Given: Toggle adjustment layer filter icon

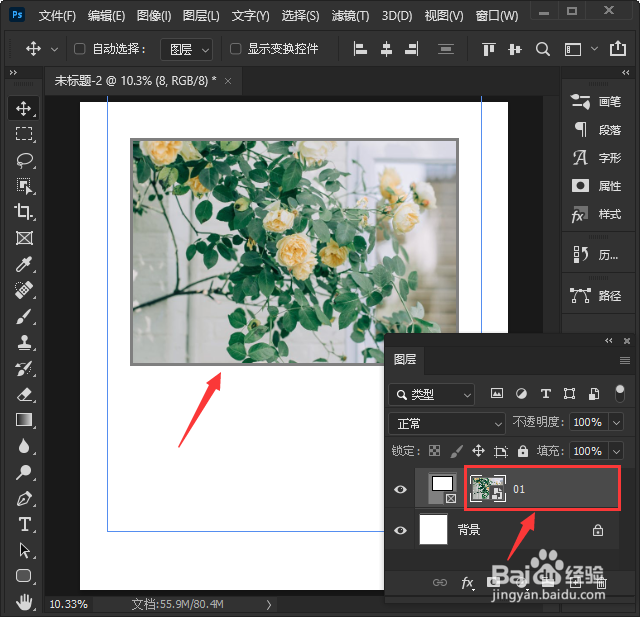Looking at the screenshot, I should coord(521,393).
